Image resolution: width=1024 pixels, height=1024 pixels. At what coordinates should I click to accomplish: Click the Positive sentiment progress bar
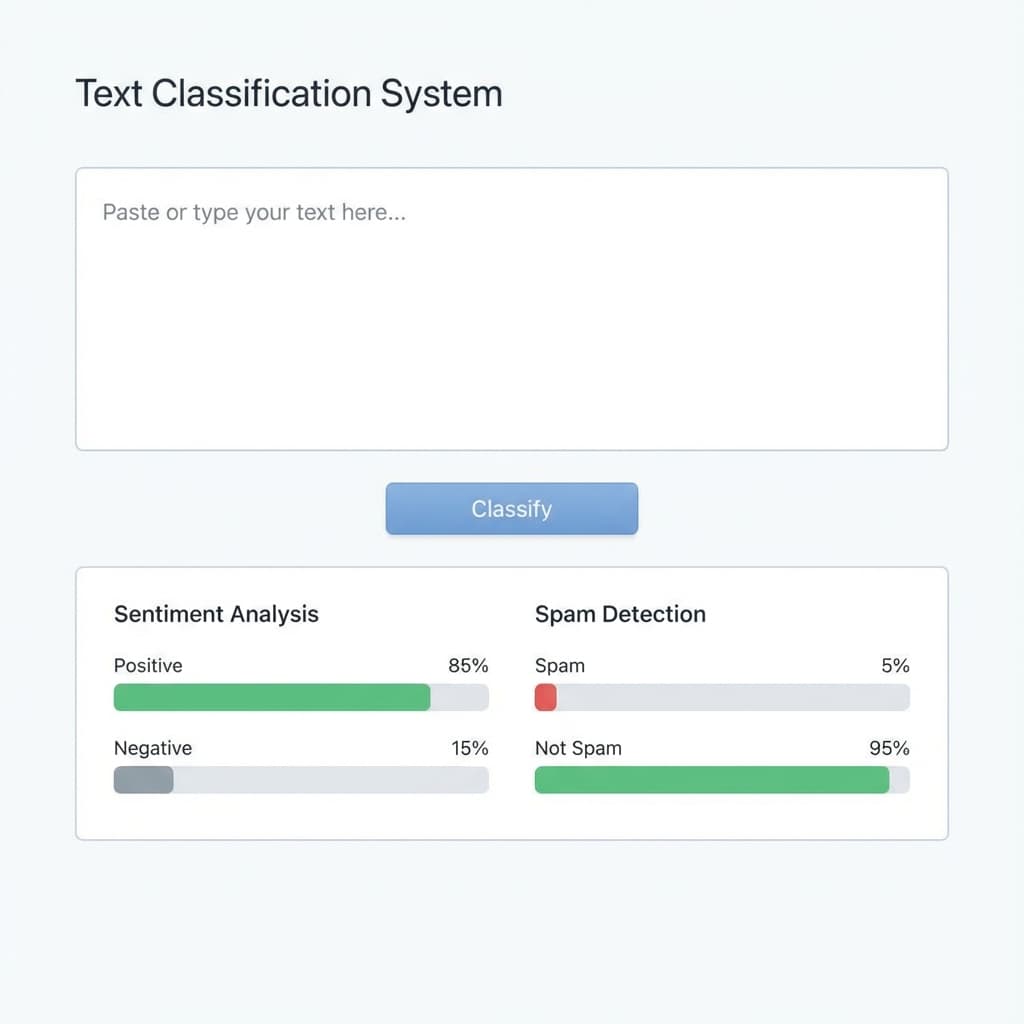(x=300, y=697)
